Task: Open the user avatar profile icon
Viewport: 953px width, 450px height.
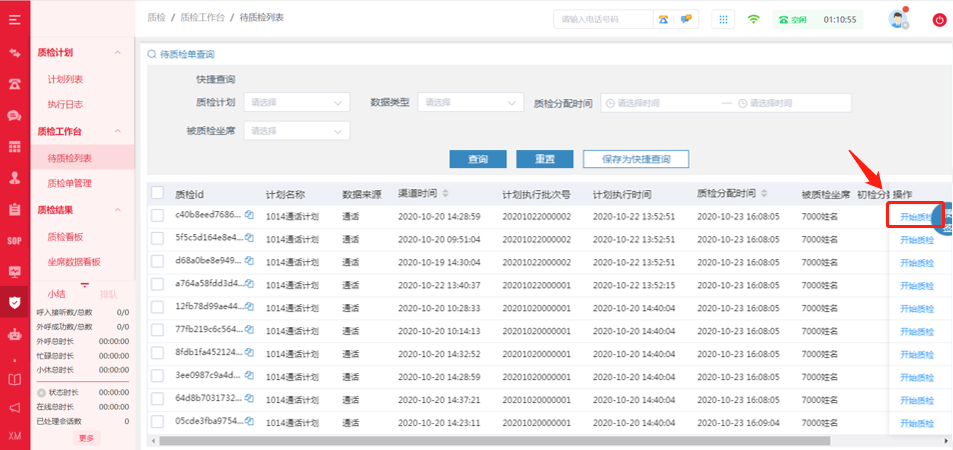Action: point(899,19)
